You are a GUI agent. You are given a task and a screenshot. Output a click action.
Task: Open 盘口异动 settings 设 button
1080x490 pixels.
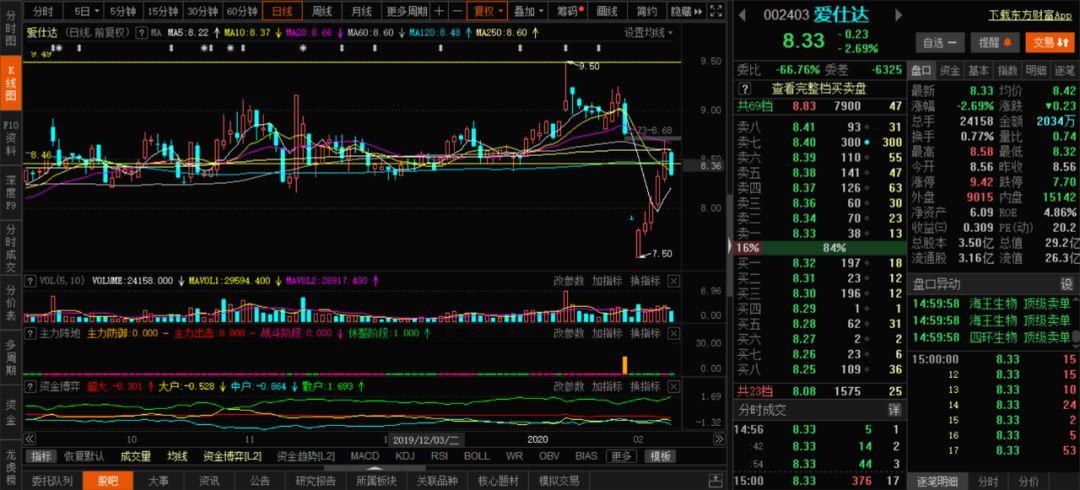(1066, 285)
